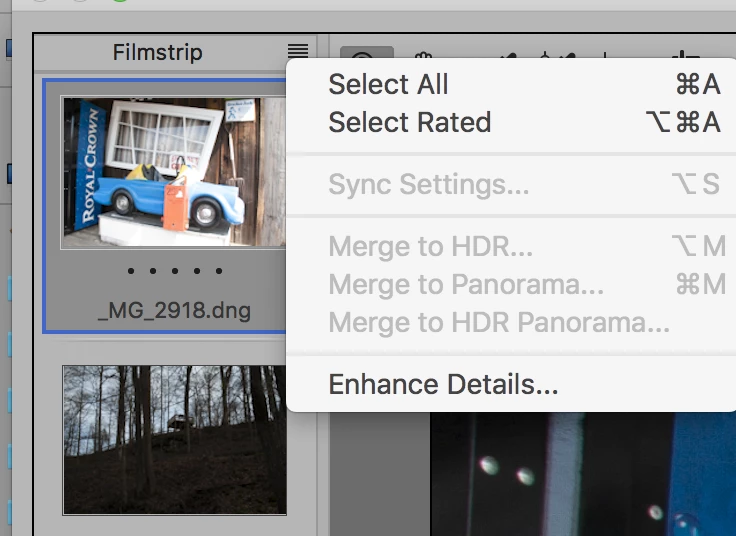Click the Filmstrip panel title
Screen dimensions: 736x536
(158, 52)
